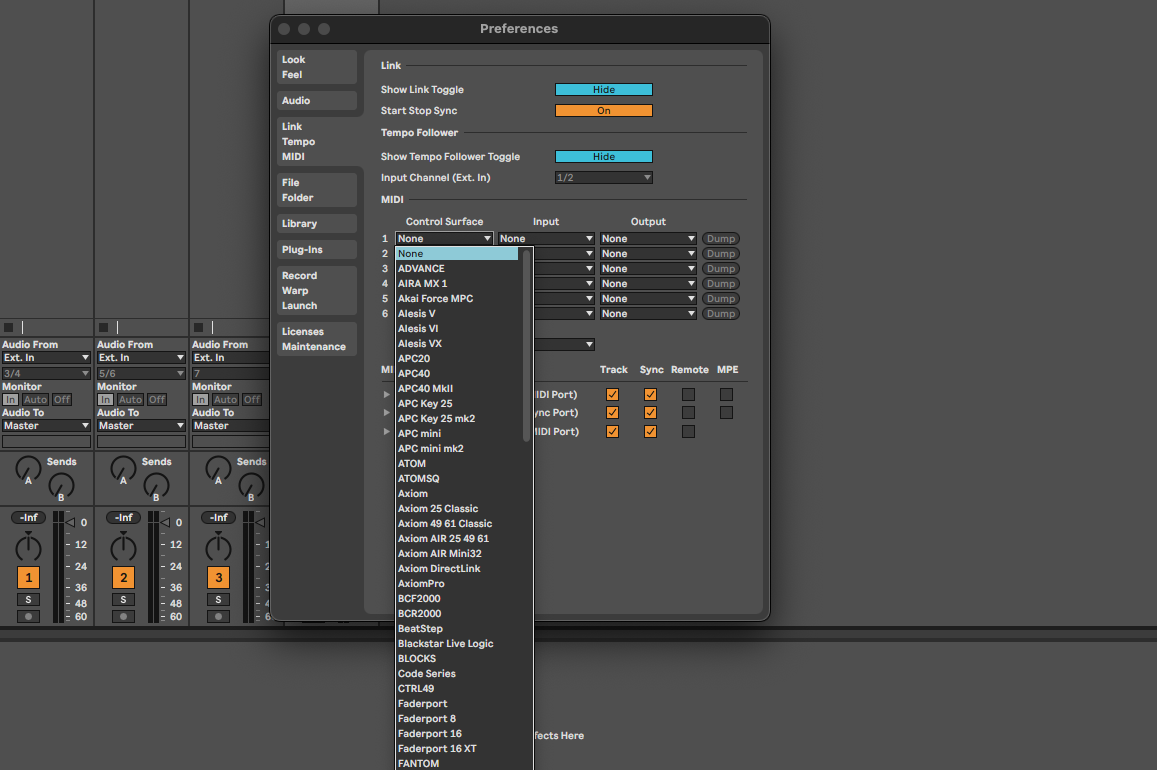The width and height of the screenshot is (1157, 770).
Task: Expand third MIDI port row triangle
Action: tap(386, 431)
